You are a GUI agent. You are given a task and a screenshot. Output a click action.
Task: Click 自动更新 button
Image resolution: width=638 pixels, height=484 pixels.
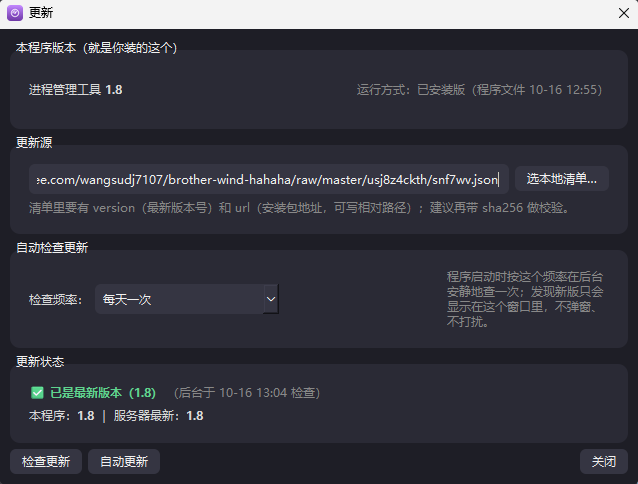click(x=124, y=462)
